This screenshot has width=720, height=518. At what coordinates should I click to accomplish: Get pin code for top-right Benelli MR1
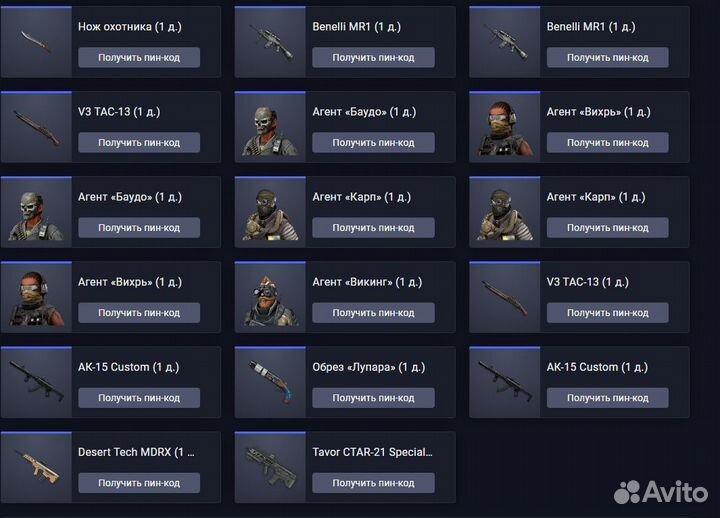coord(608,57)
